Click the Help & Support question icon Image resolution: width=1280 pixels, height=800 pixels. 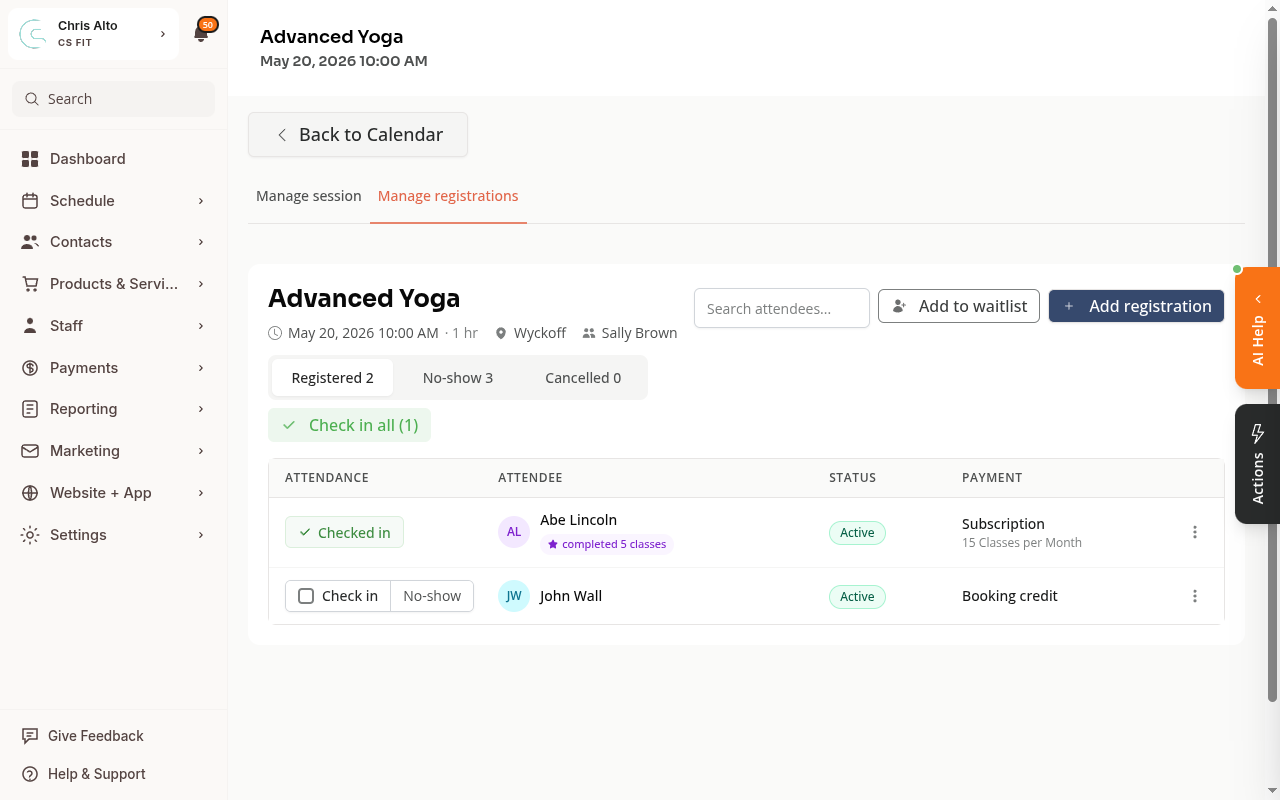[x=30, y=774]
